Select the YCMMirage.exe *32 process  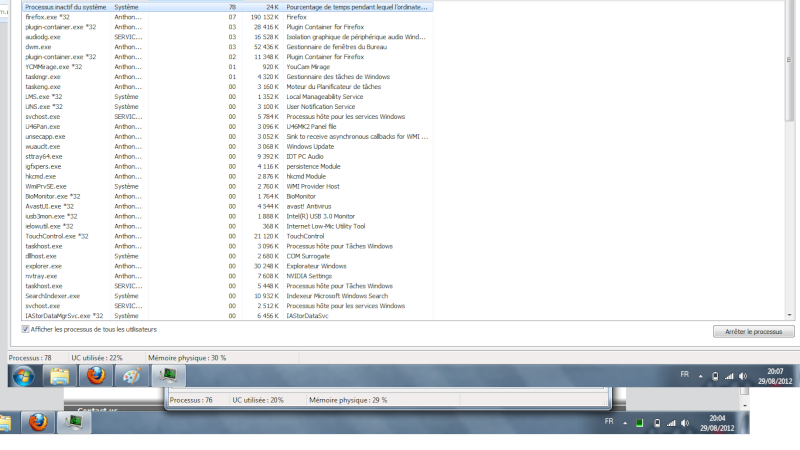click(x=228, y=67)
